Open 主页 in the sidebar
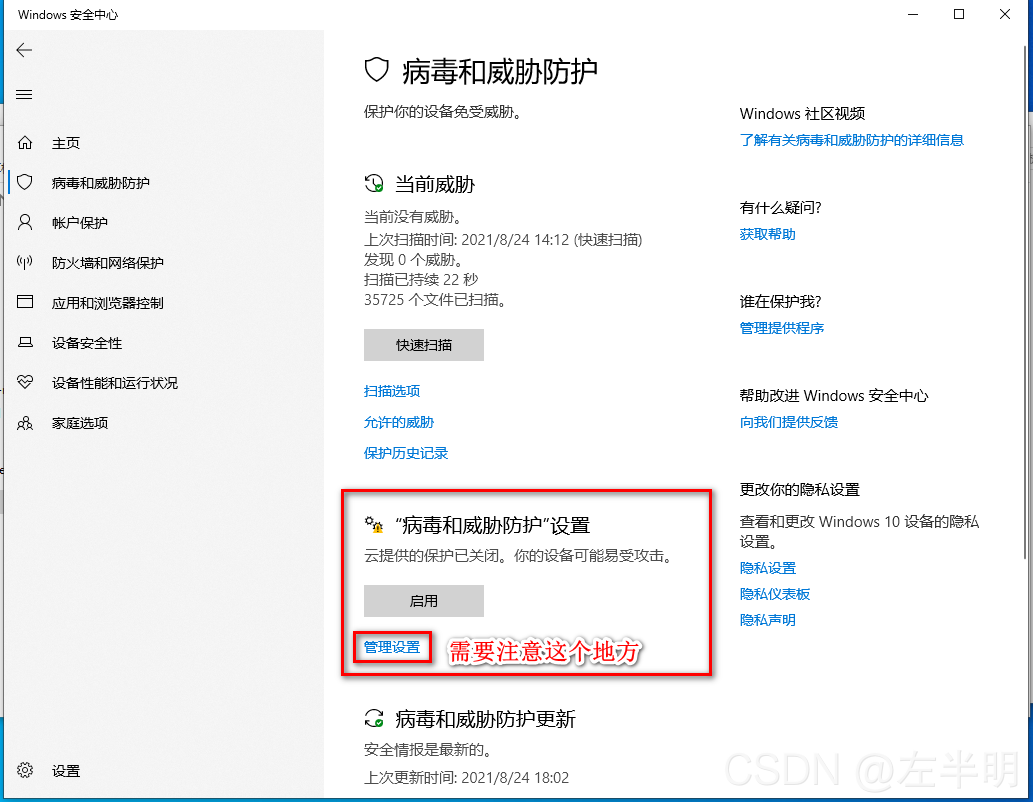This screenshot has width=1033, height=802. (x=66, y=143)
